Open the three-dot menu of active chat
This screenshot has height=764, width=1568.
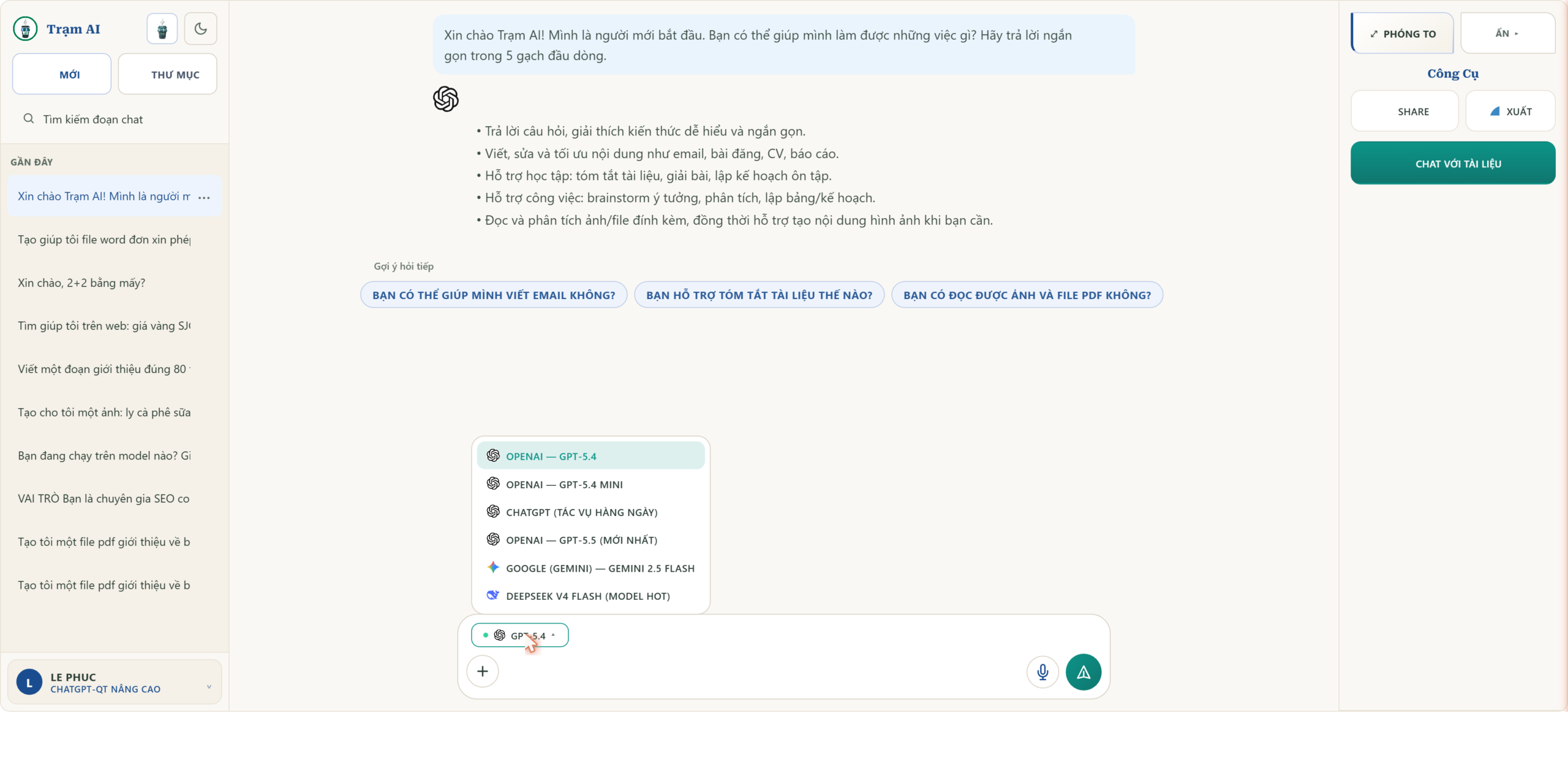(x=205, y=197)
